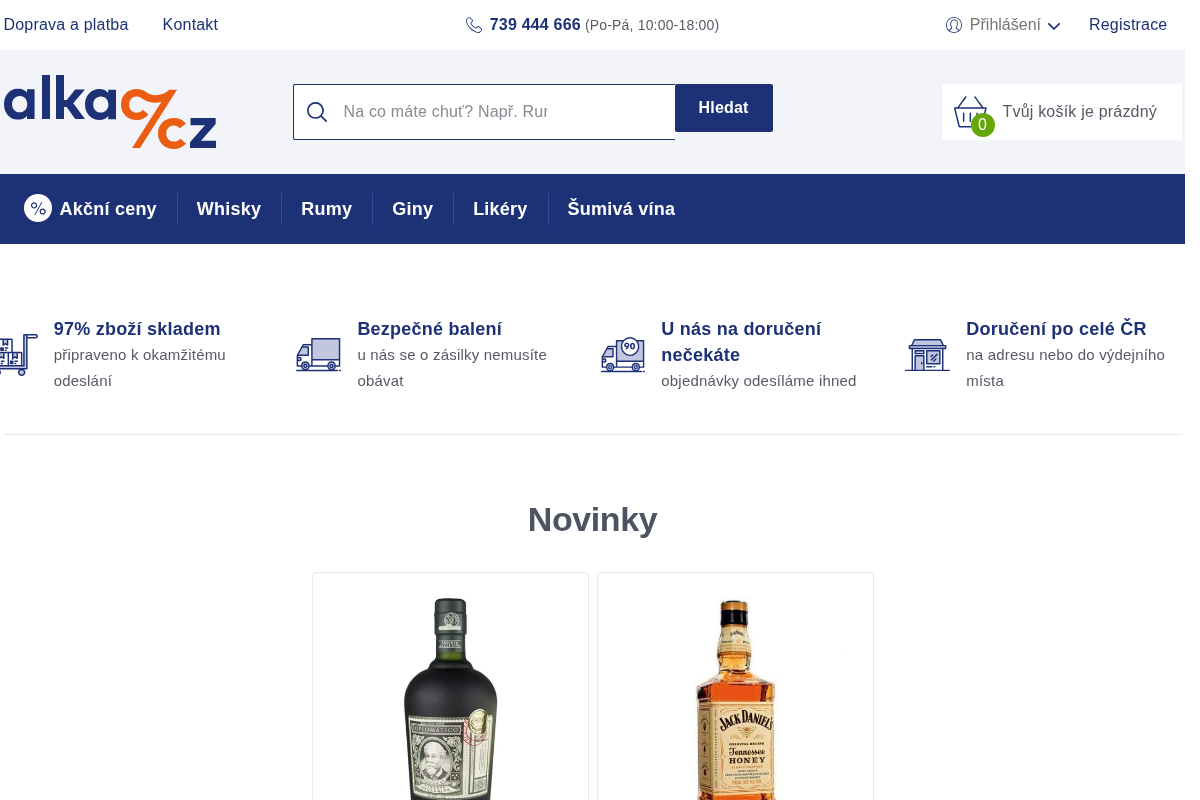Open the Jack Daniel's Honey product
The width and height of the screenshot is (1200, 800).
pyautogui.click(x=735, y=698)
